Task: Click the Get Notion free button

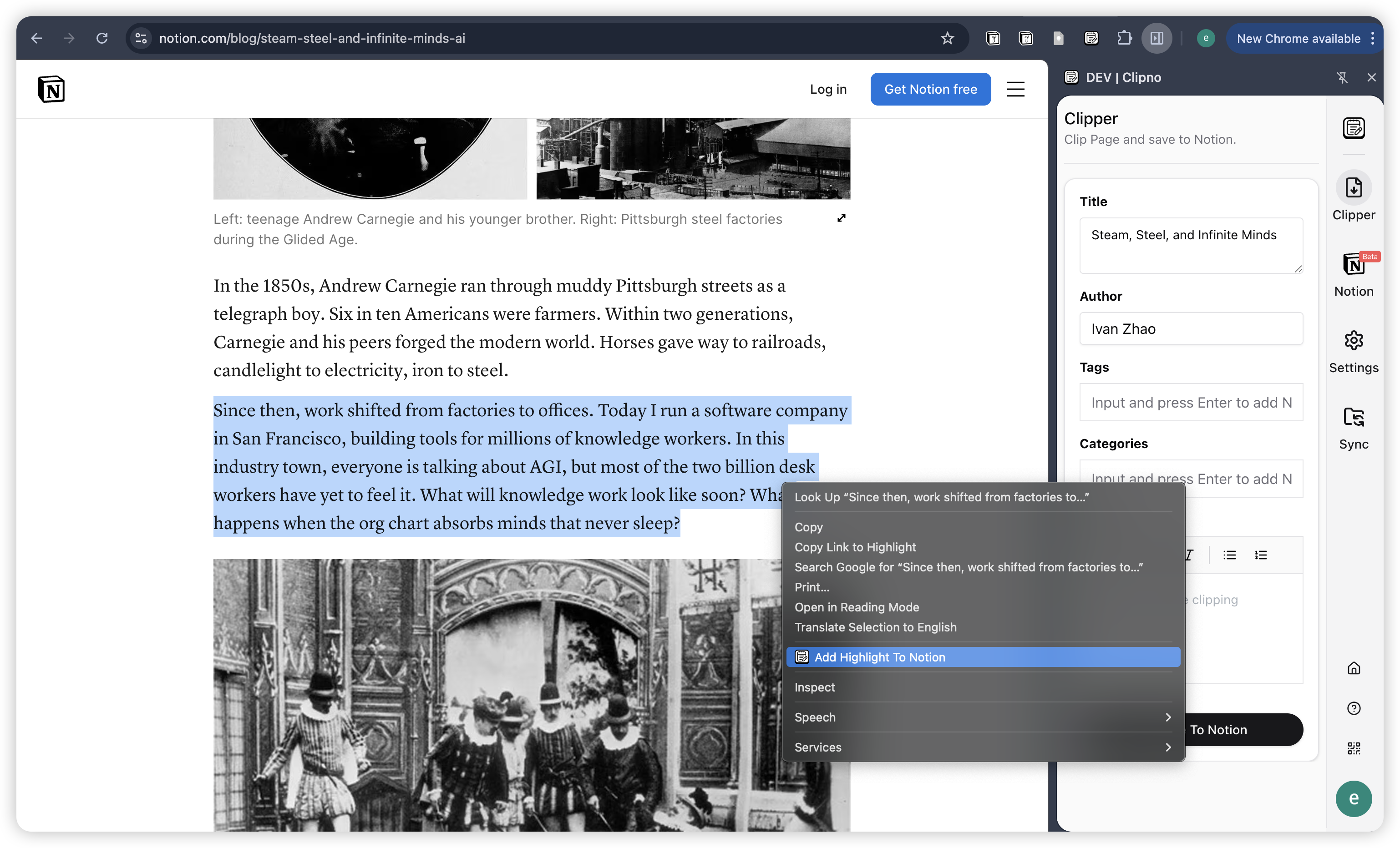Action: point(930,89)
